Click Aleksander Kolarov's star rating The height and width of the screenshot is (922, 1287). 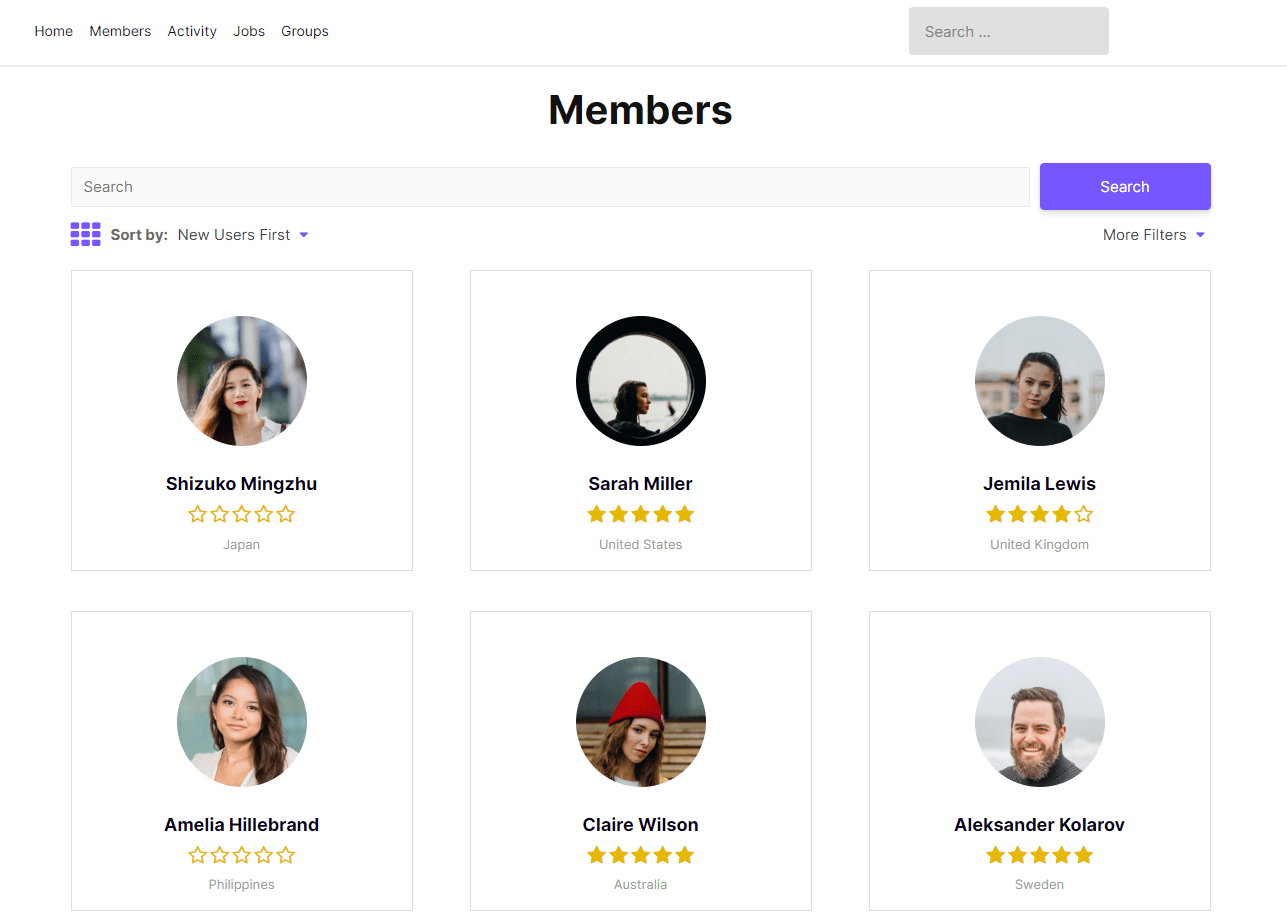[x=1039, y=855]
